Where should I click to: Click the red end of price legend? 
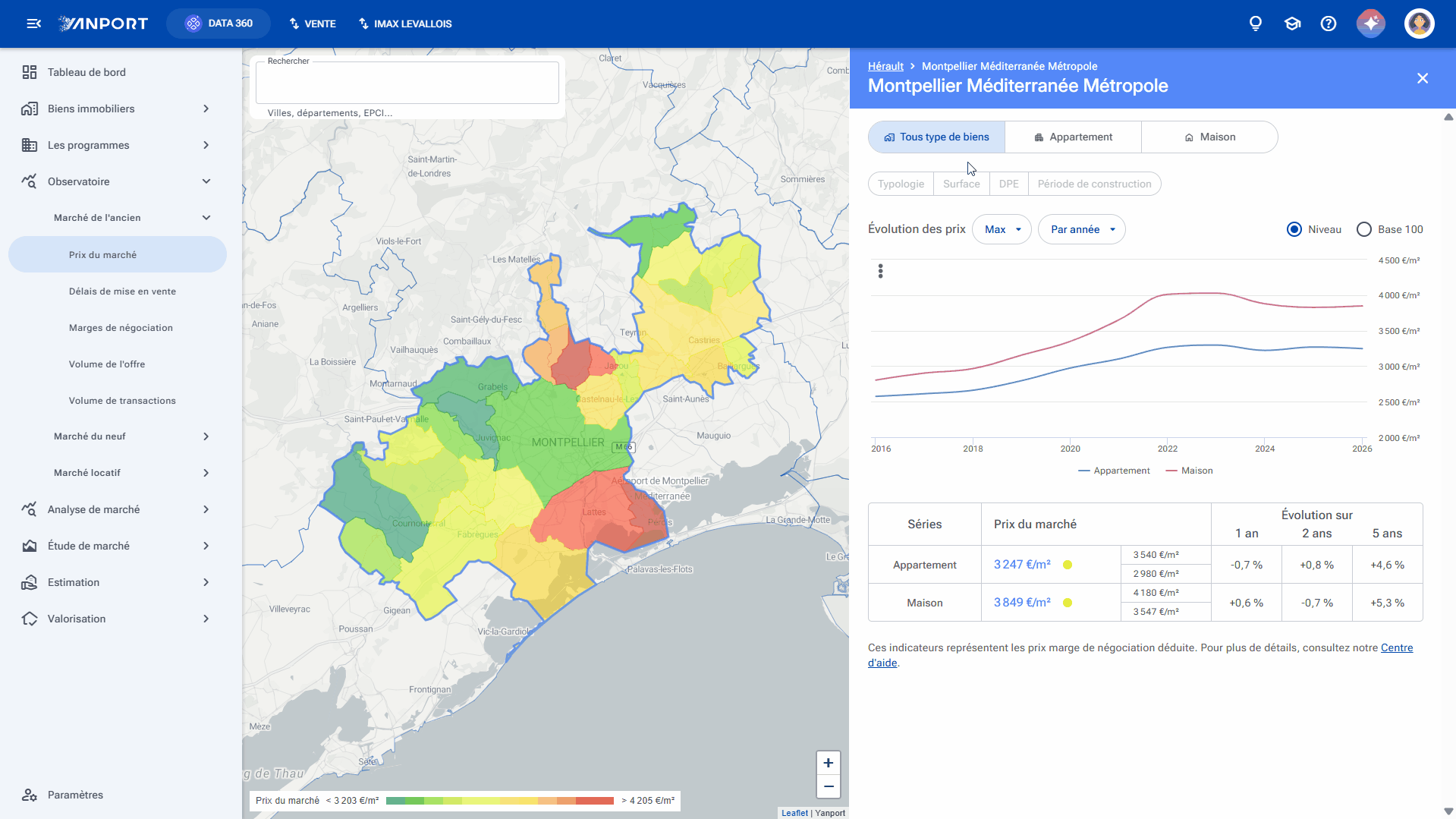click(x=595, y=801)
